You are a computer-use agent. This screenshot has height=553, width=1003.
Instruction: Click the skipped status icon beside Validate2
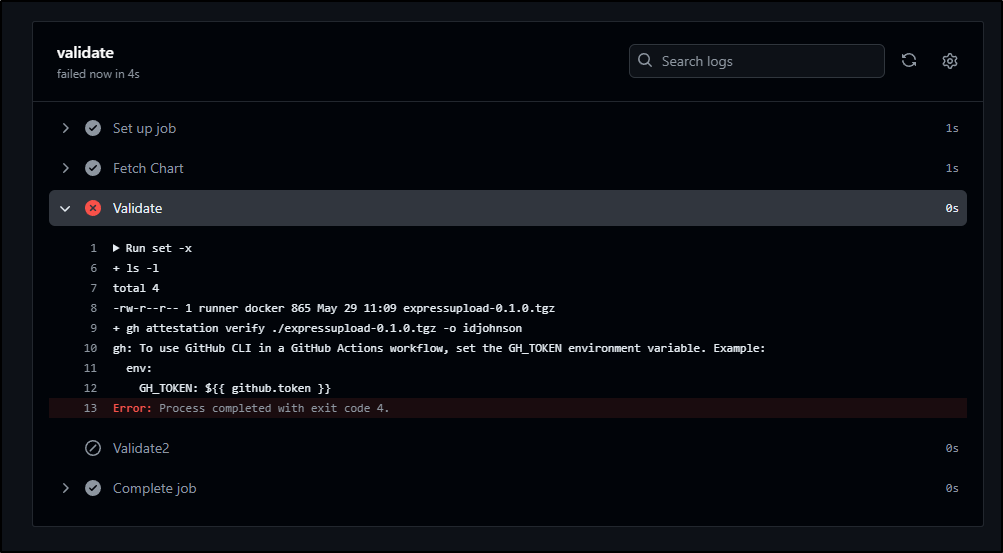click(93, 448)
